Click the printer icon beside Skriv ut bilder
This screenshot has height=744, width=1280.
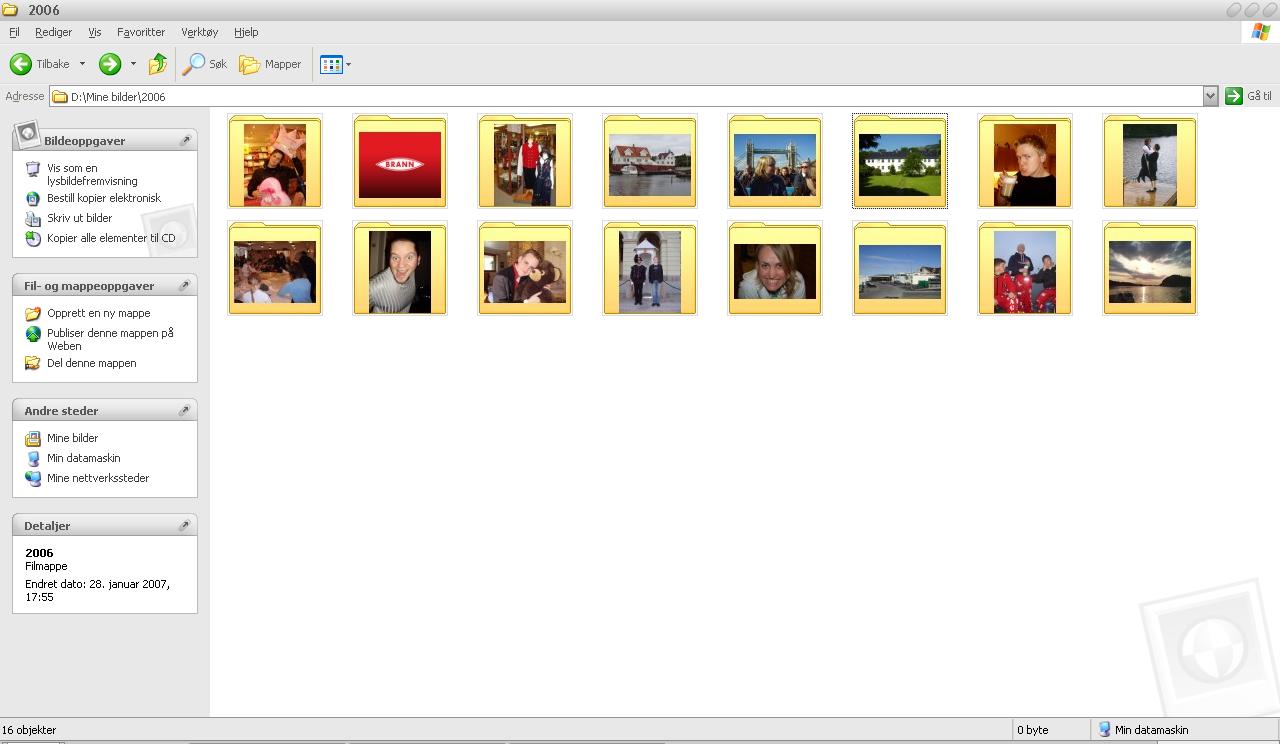coord(33,218)
